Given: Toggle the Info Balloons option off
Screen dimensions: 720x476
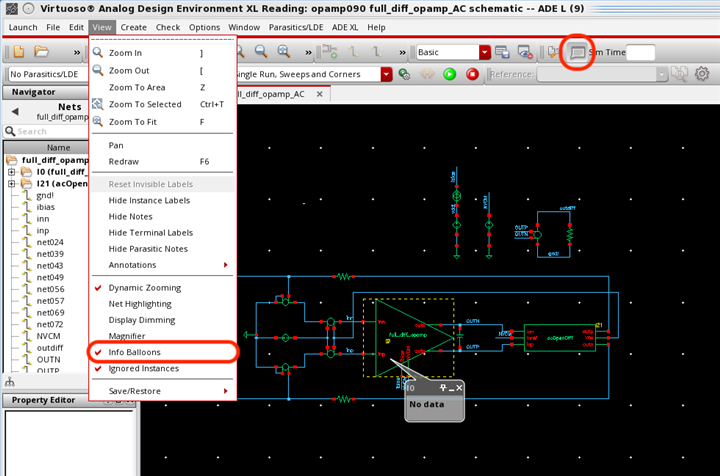Looking at the screenshot, I should tap(134, 352).
